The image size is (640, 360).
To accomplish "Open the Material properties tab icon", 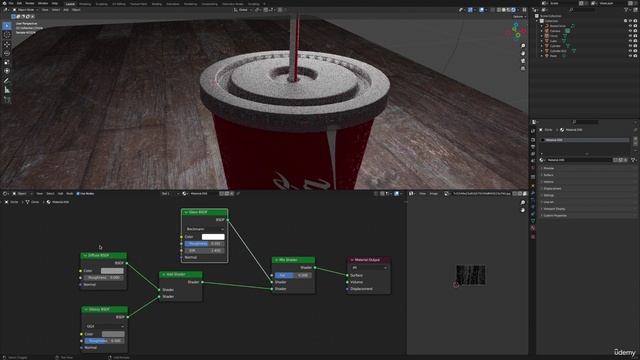I will (x=533, y=228).
